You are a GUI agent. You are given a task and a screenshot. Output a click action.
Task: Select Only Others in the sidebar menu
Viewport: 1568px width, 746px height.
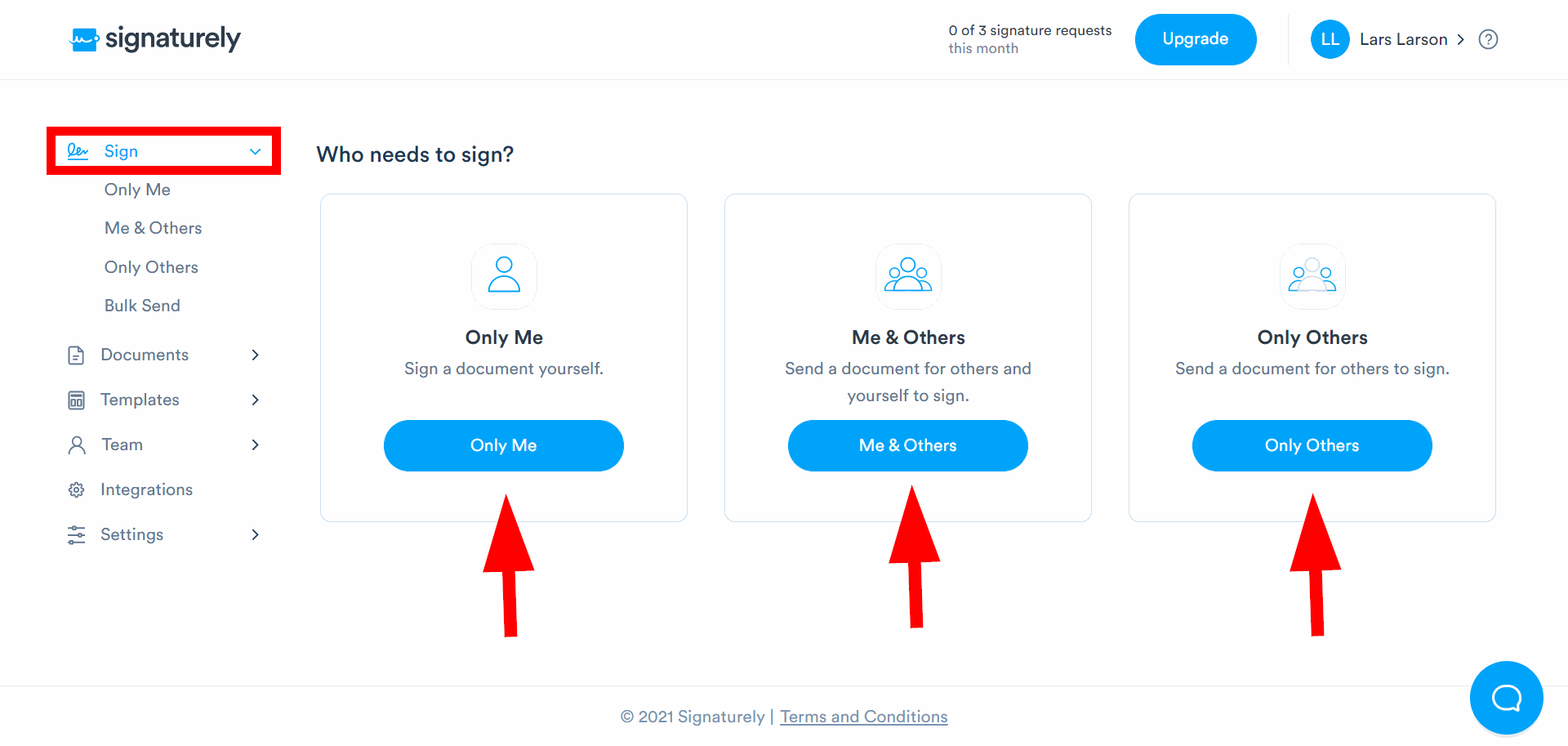(x=151, y=267)
